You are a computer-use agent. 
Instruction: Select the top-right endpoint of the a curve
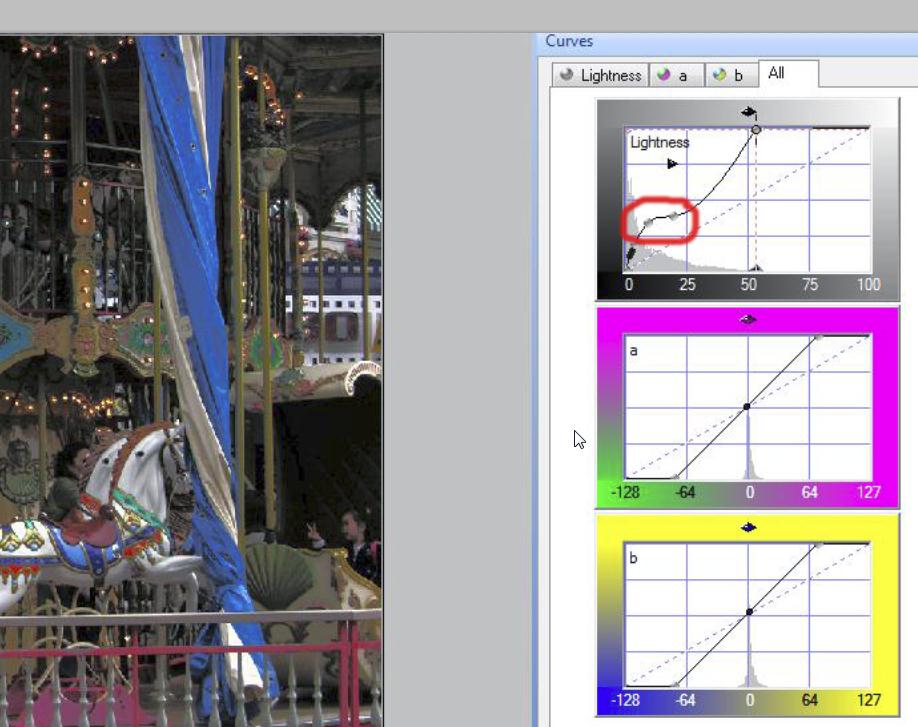(x=818, y=337)
